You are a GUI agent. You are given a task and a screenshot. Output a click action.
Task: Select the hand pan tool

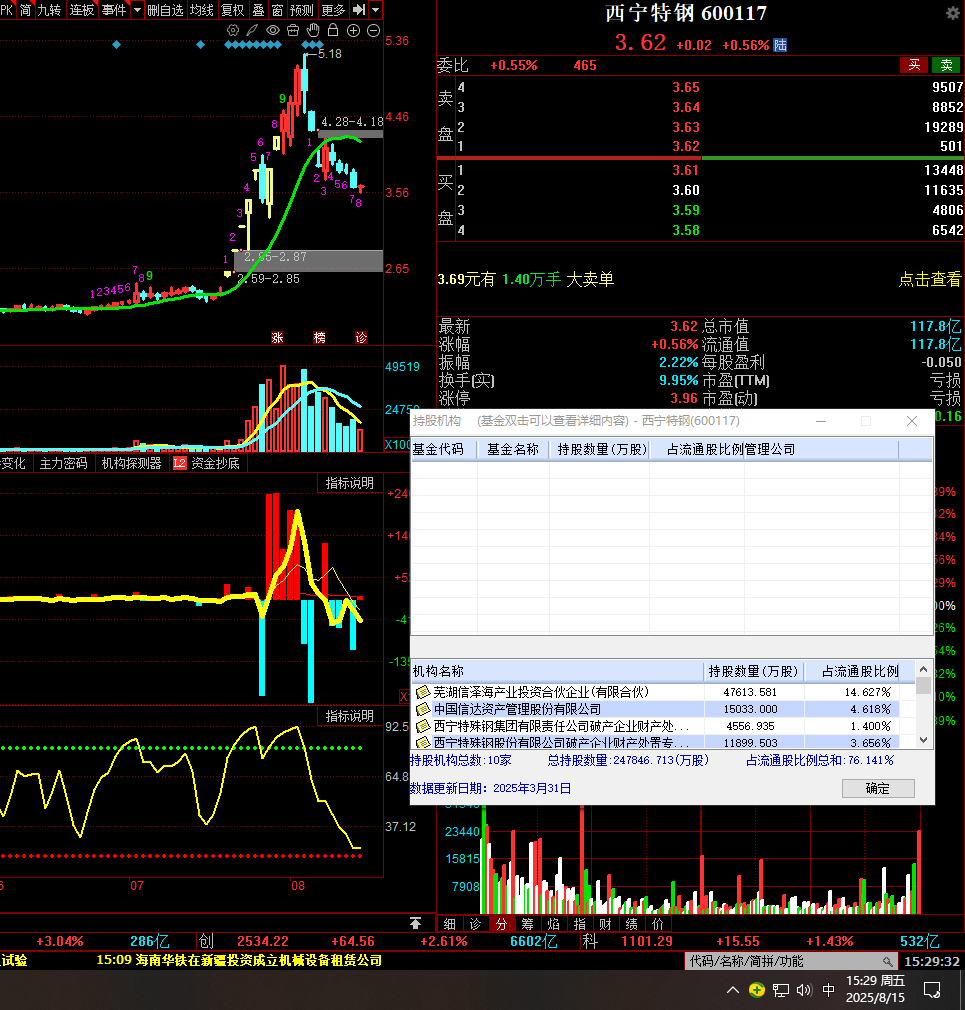coord(313,30)
